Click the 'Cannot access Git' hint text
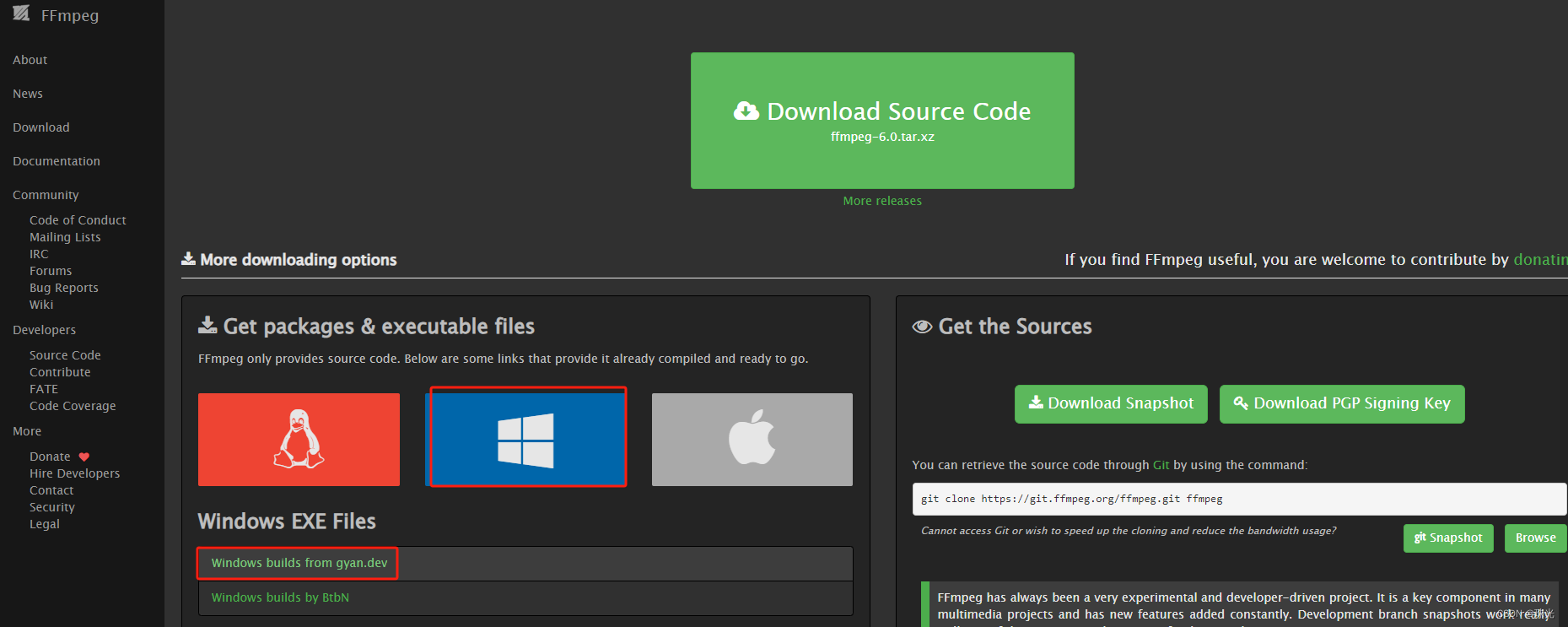Screen dimensions: 1568x627 click(1129, 531)
